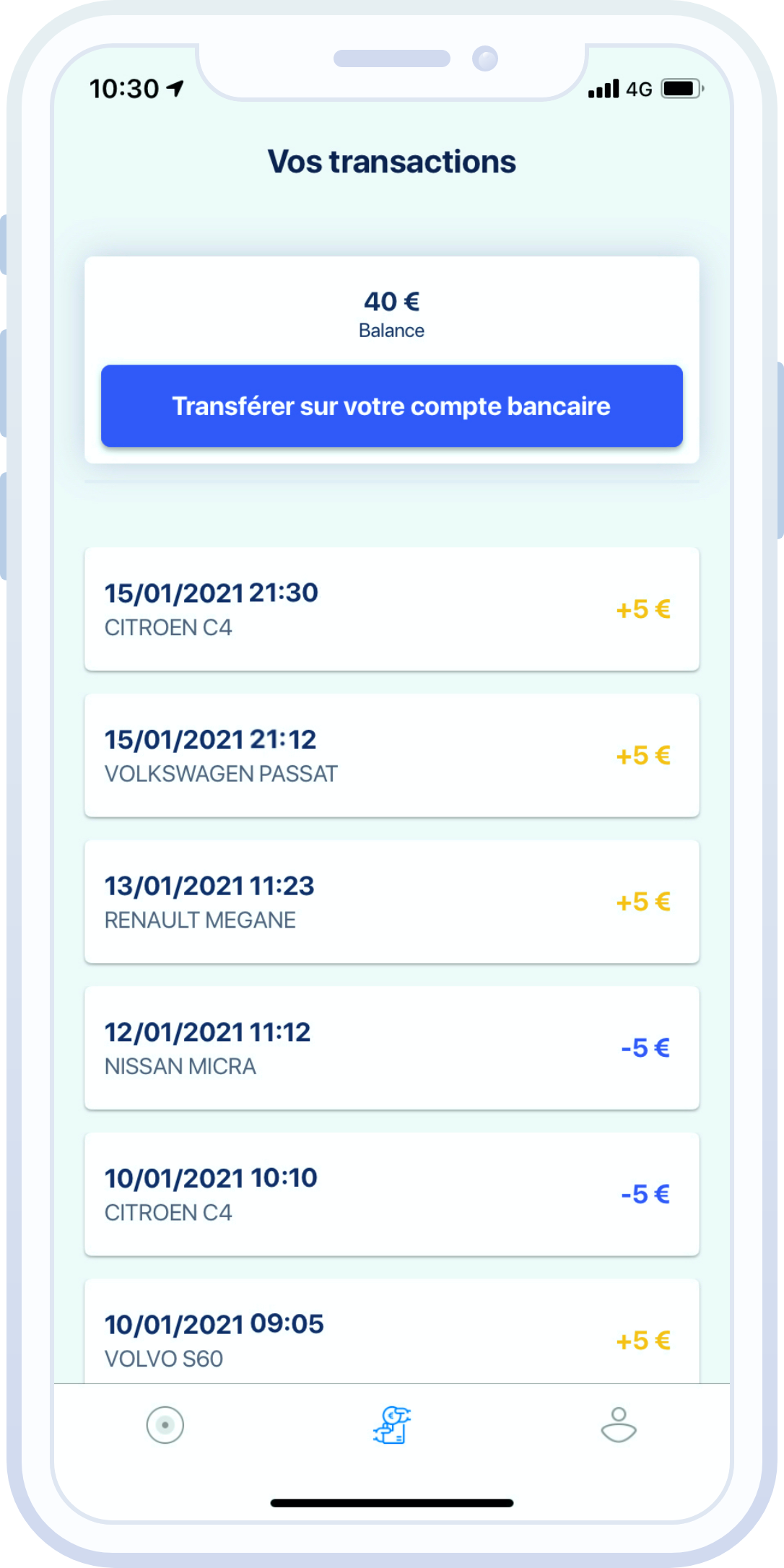The height and width of the screenshot is (1568, 784).
Task: Tap the home indicator bar at the bottom
Action: (392, 1503)
